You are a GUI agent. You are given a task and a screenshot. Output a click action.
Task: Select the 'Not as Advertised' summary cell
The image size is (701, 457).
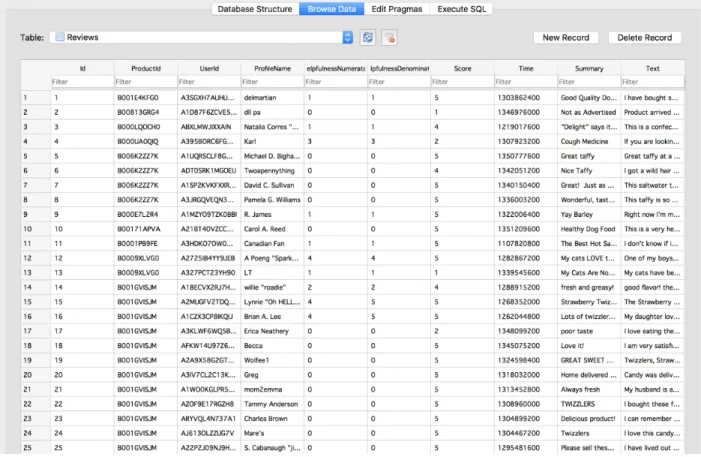coord(589,112)
